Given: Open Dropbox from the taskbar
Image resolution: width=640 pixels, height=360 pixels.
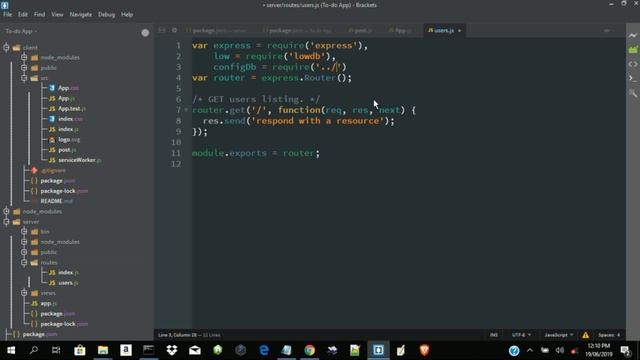Looking at the screenshot, I should coord(172,350).
